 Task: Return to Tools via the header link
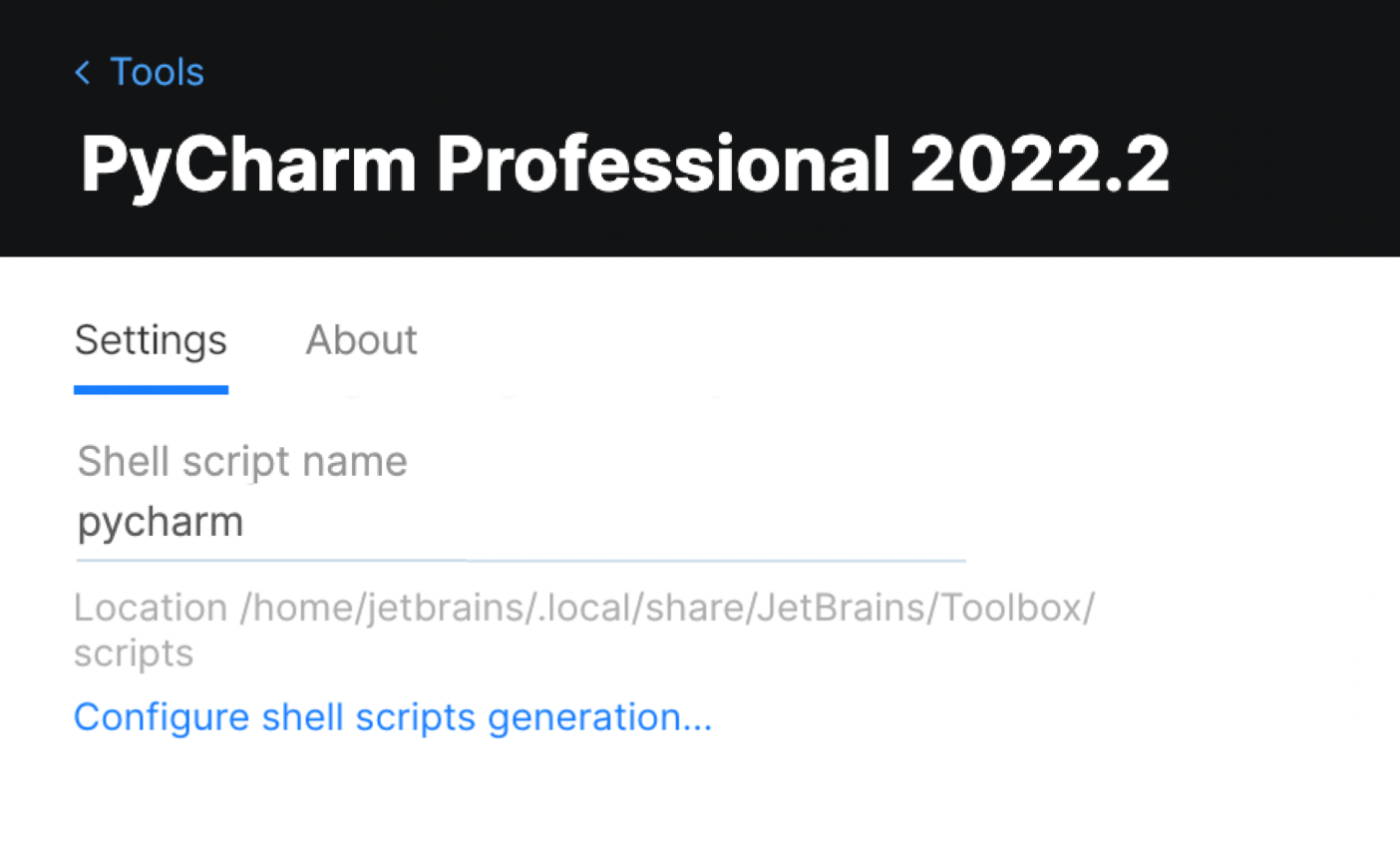(x=157, y=72)
